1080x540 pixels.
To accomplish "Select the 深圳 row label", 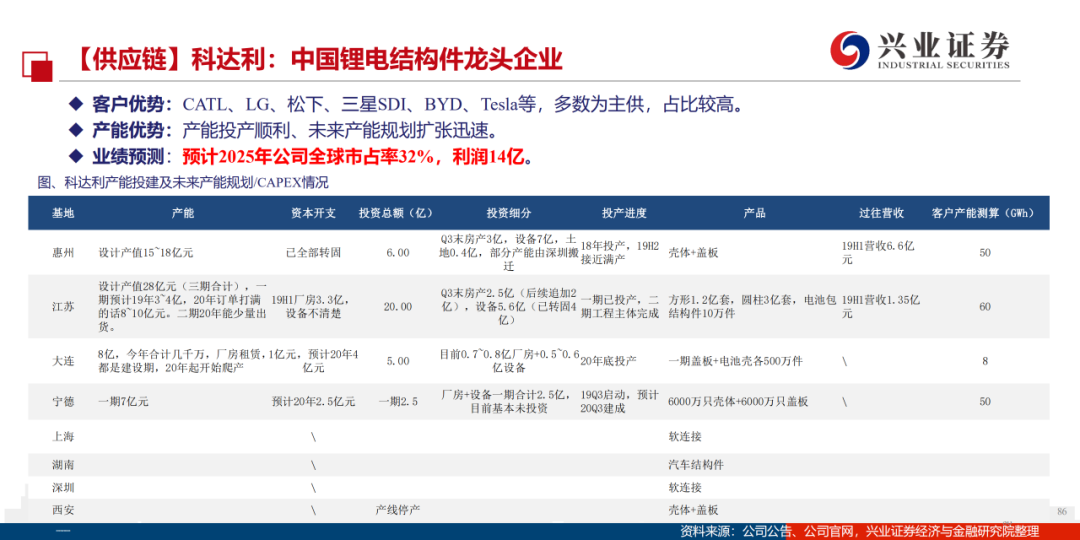I will [x=62, y=488].
